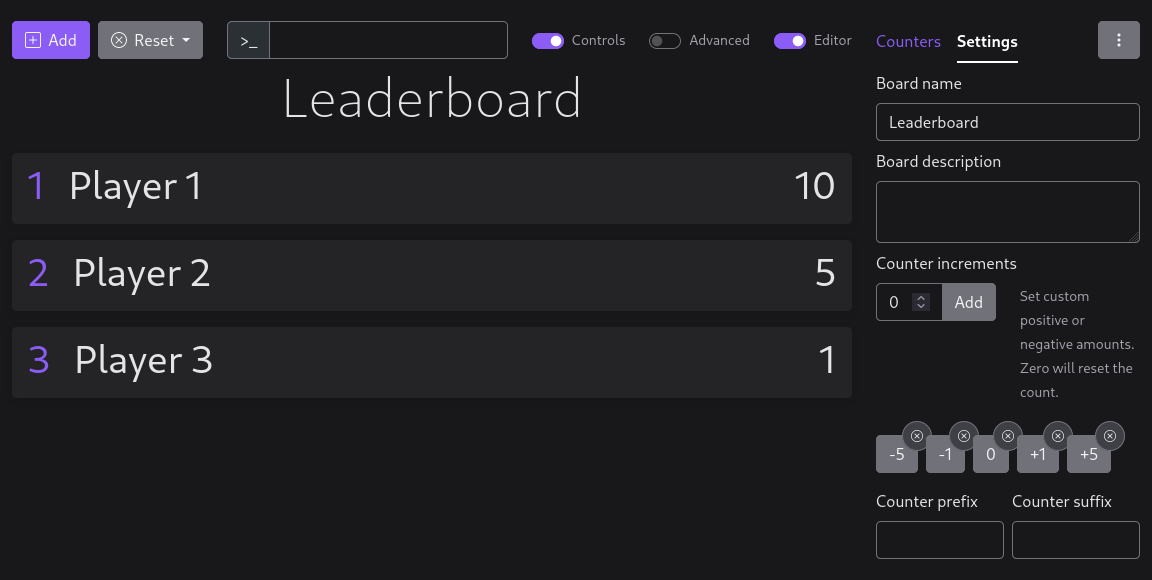1152x580 pixels.
Task: Turn off the Editor toggle
Action: coord(790,41)
